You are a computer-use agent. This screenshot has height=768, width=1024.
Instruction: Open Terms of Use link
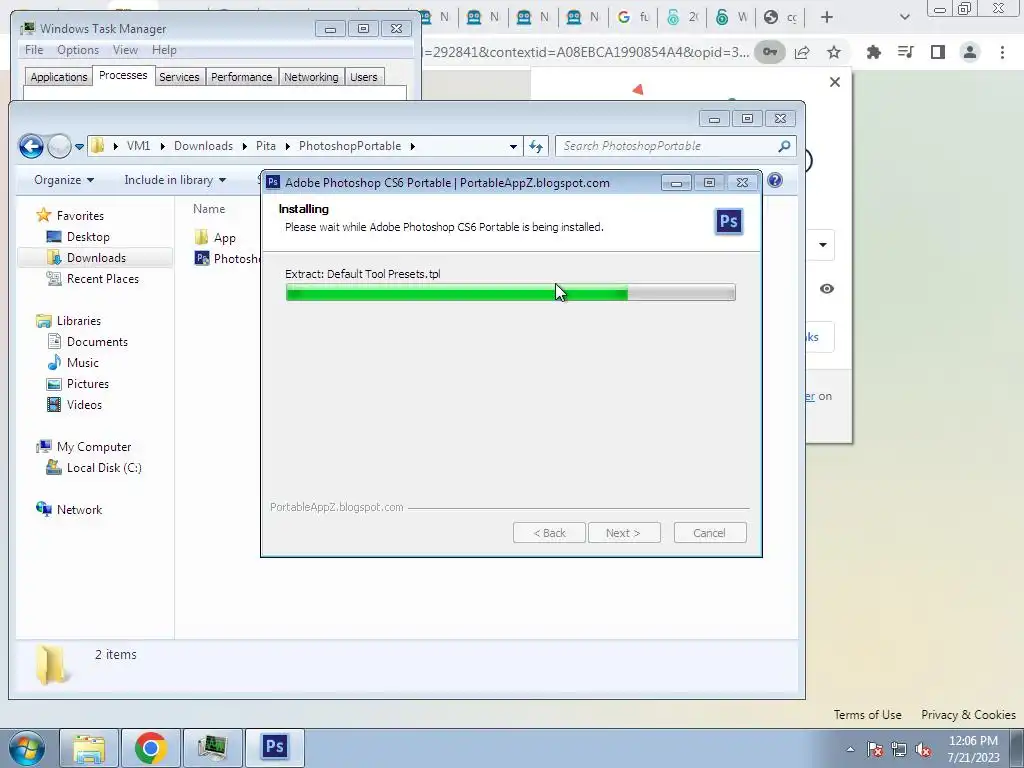(867, 714)
